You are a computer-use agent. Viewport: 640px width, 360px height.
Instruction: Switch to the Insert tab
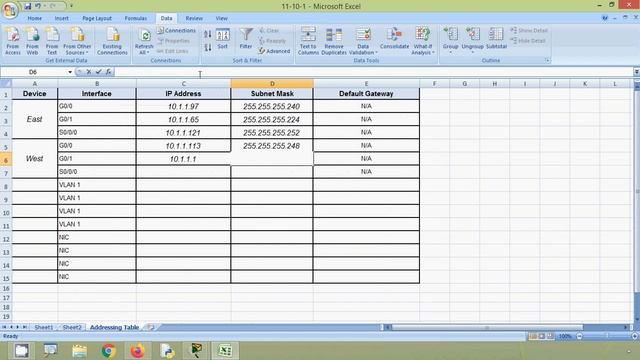point(62,18)
